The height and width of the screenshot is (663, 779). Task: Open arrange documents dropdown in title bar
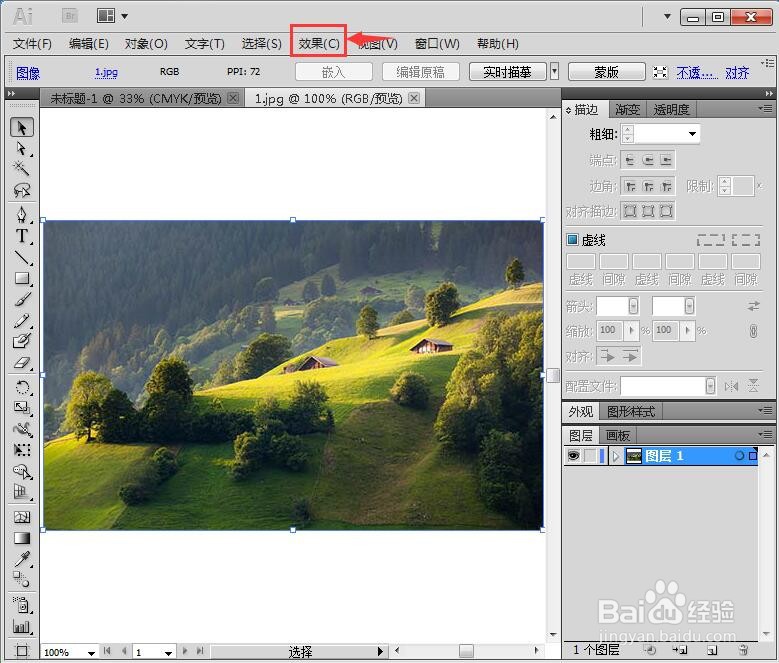(125, 16)
